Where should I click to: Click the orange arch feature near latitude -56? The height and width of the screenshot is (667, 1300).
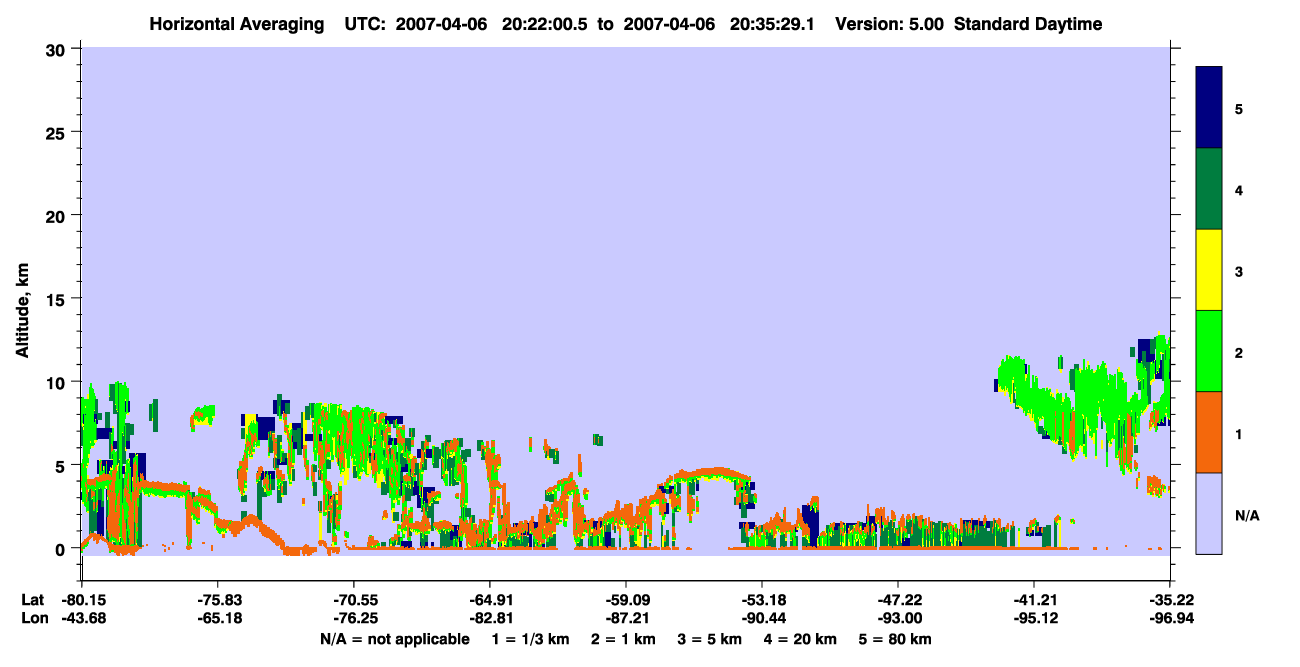pos(705,474)
